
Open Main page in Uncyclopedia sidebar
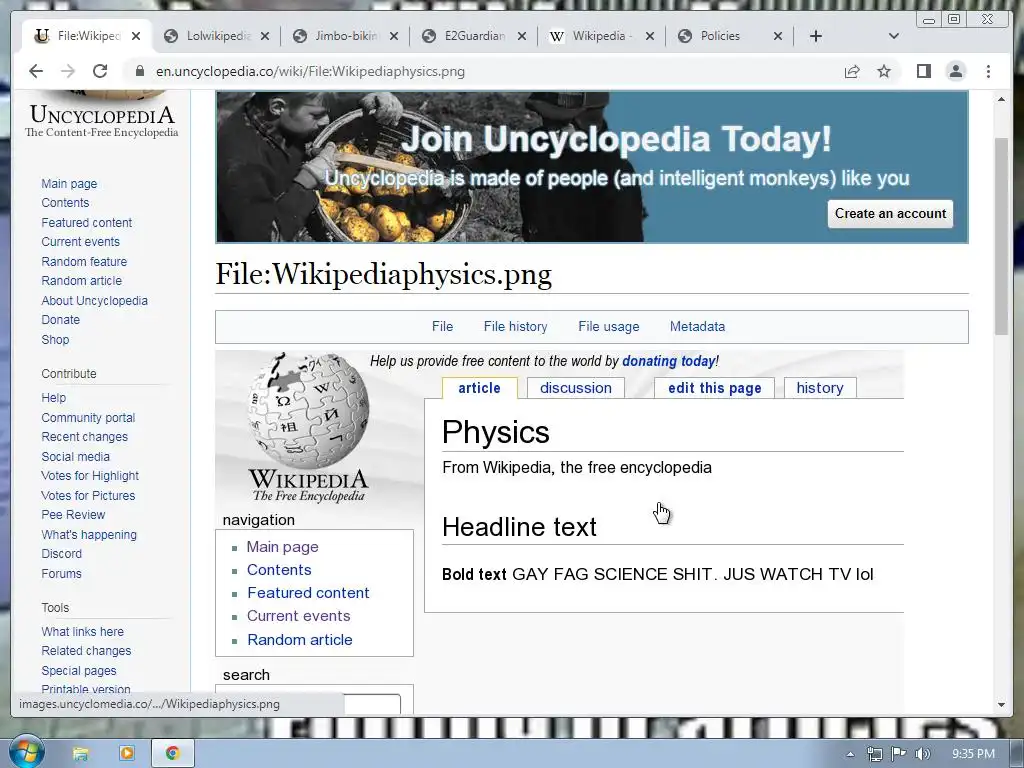click(69, 184)
